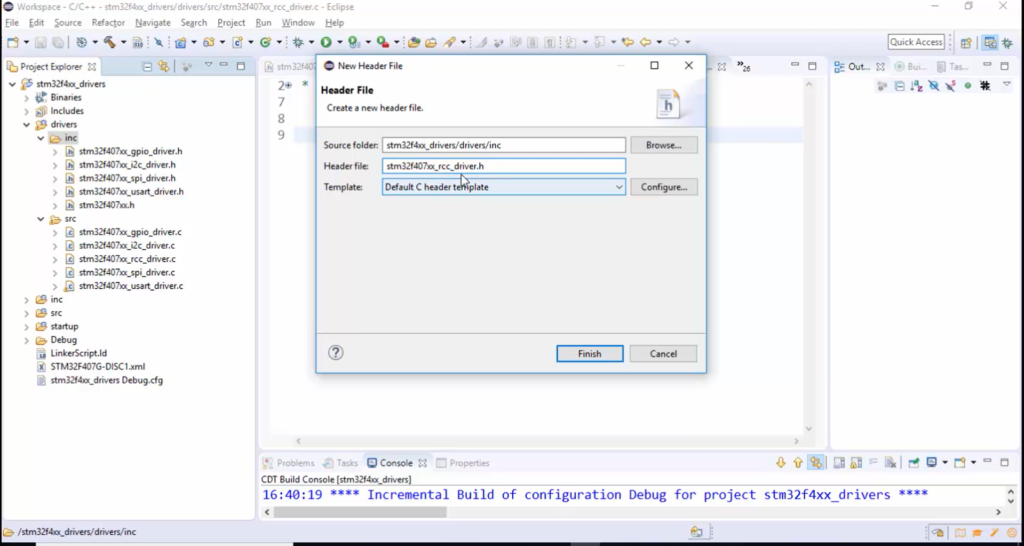Click the Cancel button
1024x546 pixels.
pyautogui.click(x=663, y=353)
